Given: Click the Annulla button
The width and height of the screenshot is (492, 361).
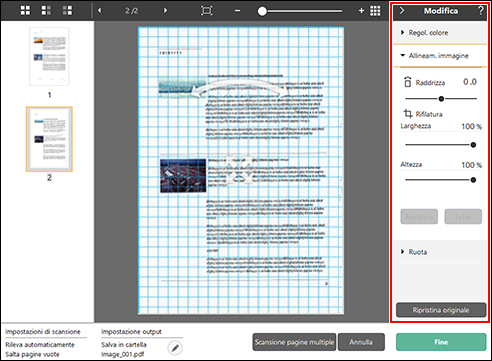Looking at the screenshot, I should click(361, 342).
